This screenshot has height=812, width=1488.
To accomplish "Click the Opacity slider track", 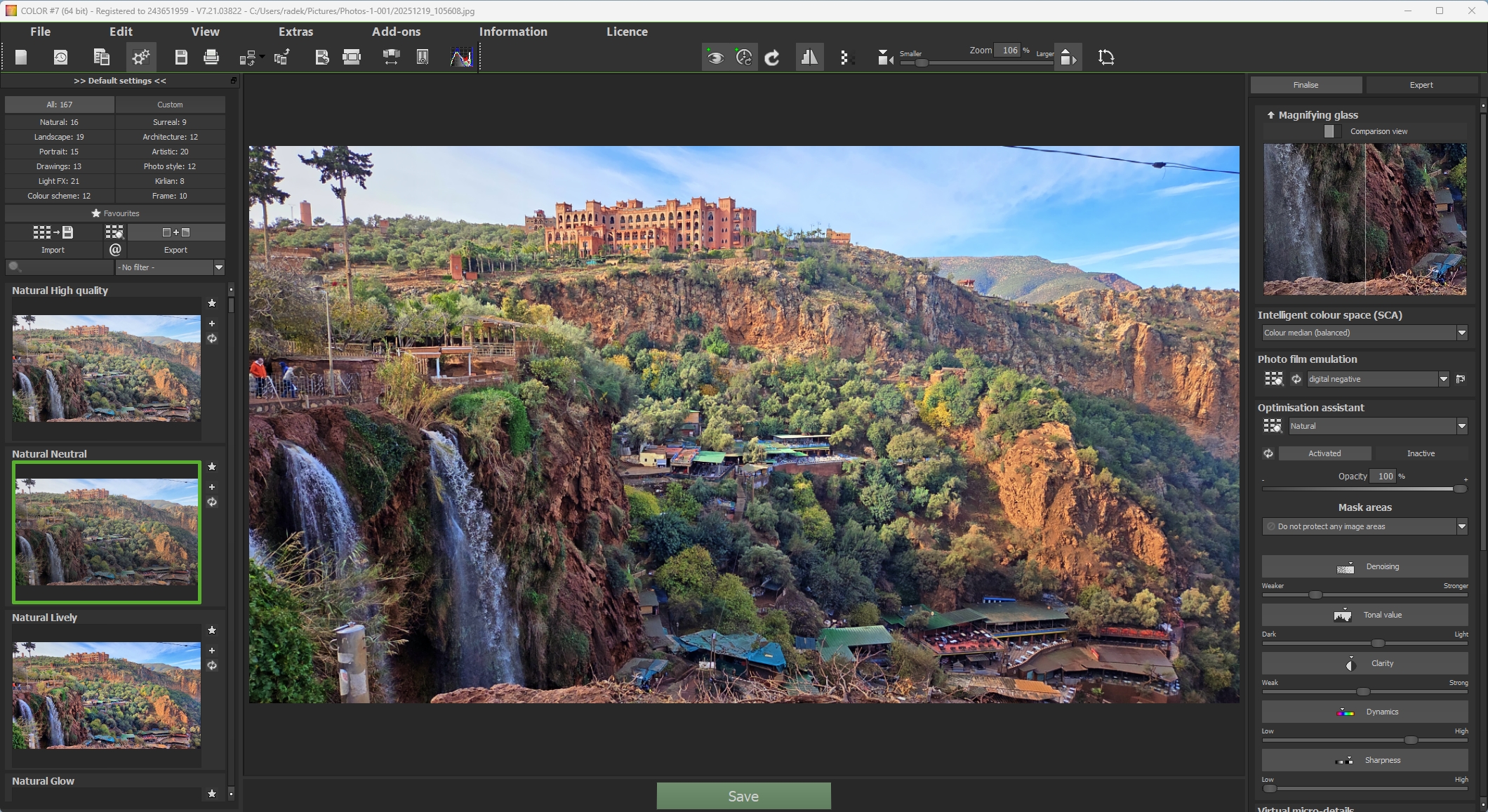I will pyautogui.click(x=1362, y=489).
